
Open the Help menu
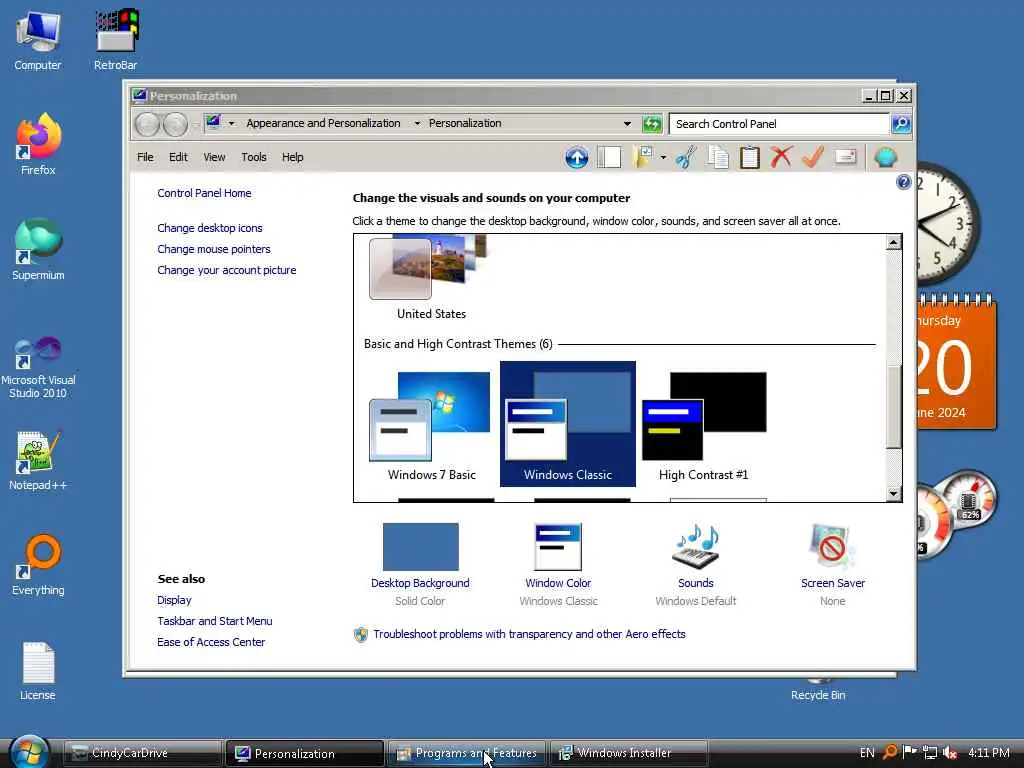tap(293, 157)
